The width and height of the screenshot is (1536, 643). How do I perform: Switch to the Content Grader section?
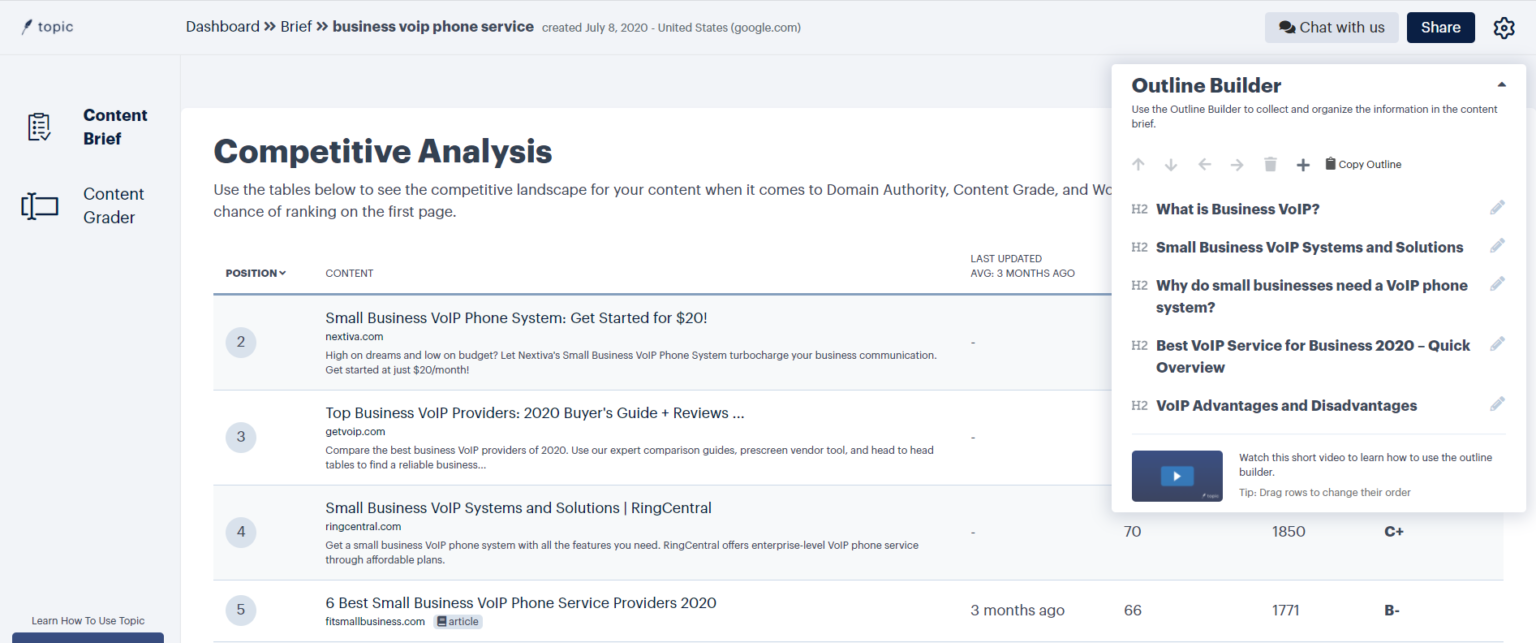pos(114,206)
